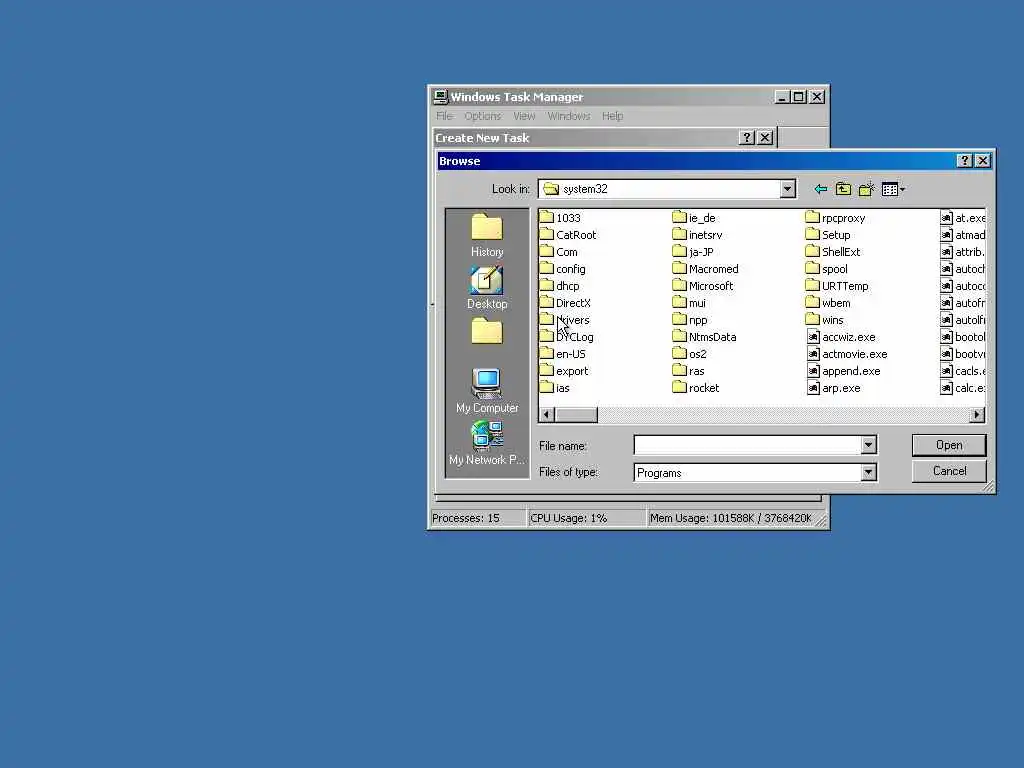The image size is (1024, 768).
Task: Select the CatRoot folder
Action: click(x=568, y=235)
